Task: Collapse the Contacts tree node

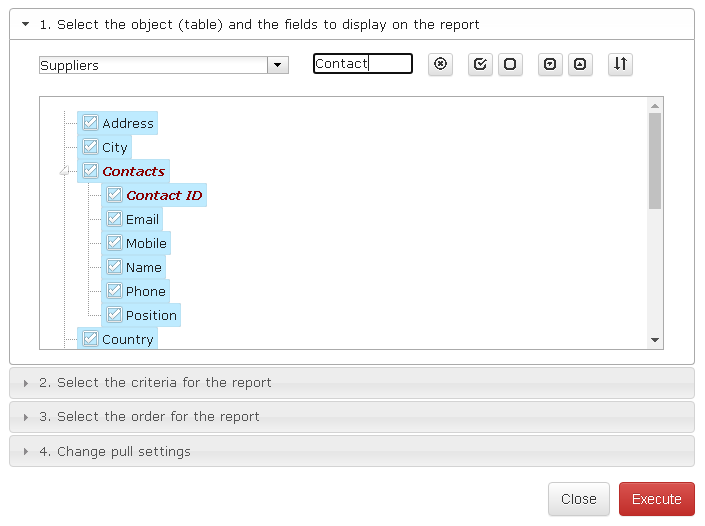Action: click(x=64, y=171)
